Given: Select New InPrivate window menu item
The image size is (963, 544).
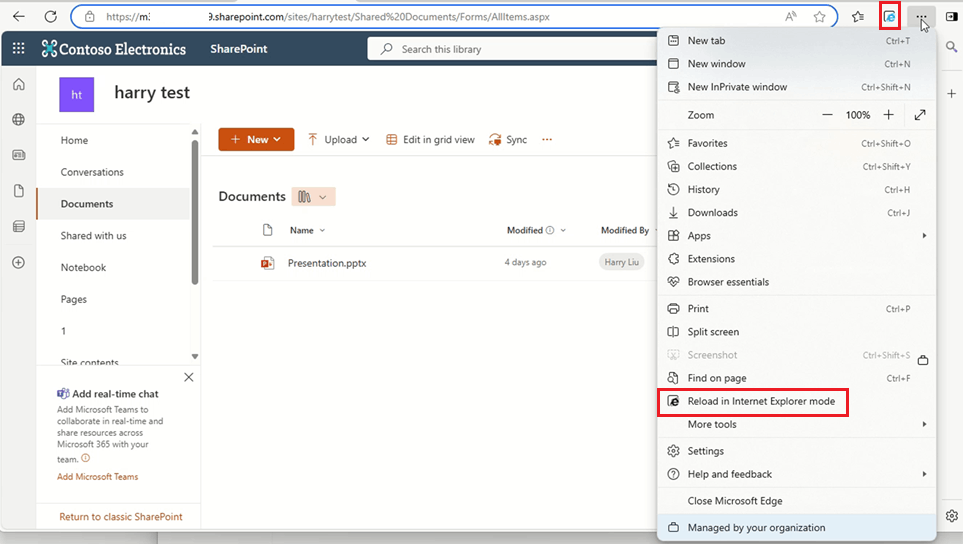Looking at the screenshot, I should click(797, 87).
